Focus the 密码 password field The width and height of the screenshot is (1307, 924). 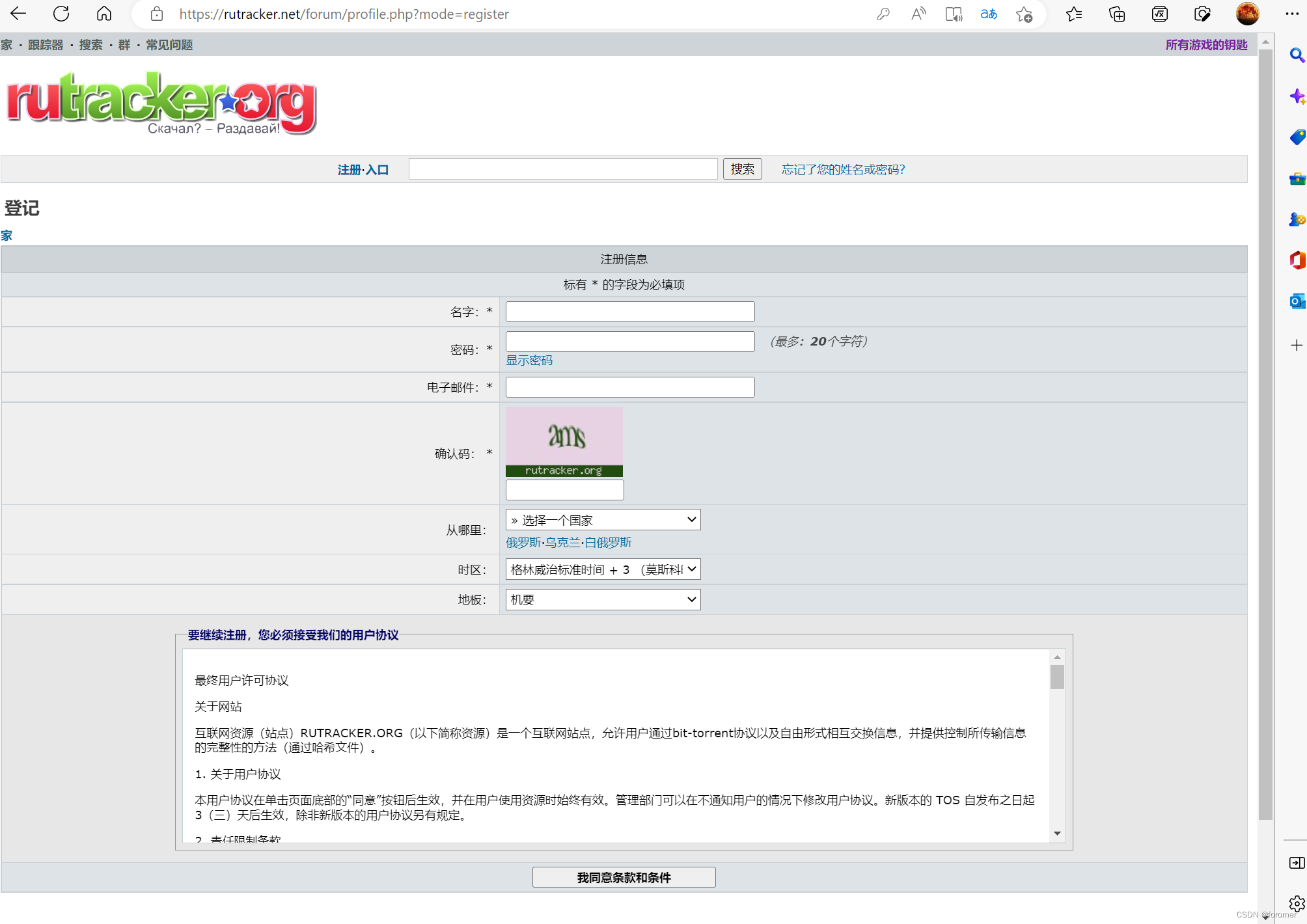(x=630, y=342)
